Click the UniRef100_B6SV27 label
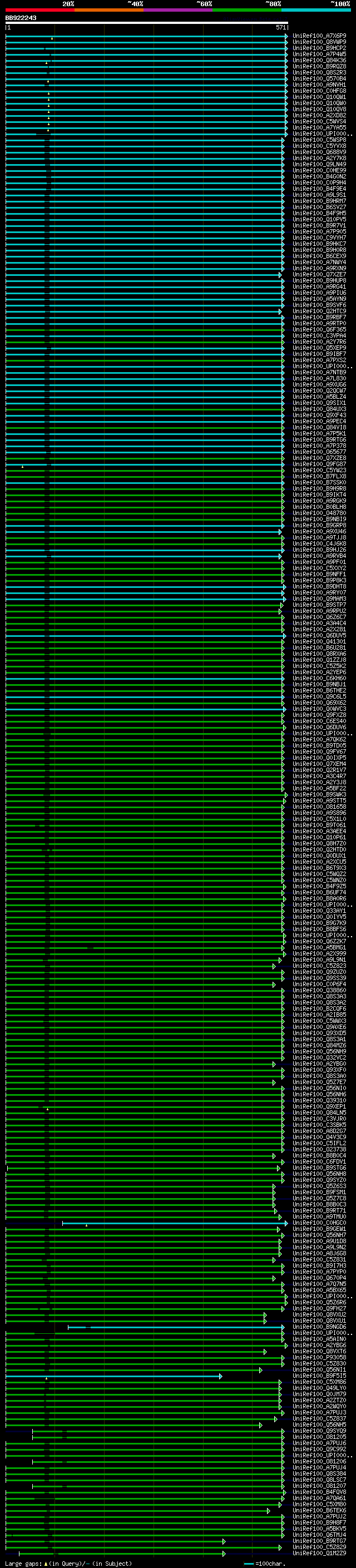The height and width of the screenshot is (1568, 356). click(x=319, y=207)
